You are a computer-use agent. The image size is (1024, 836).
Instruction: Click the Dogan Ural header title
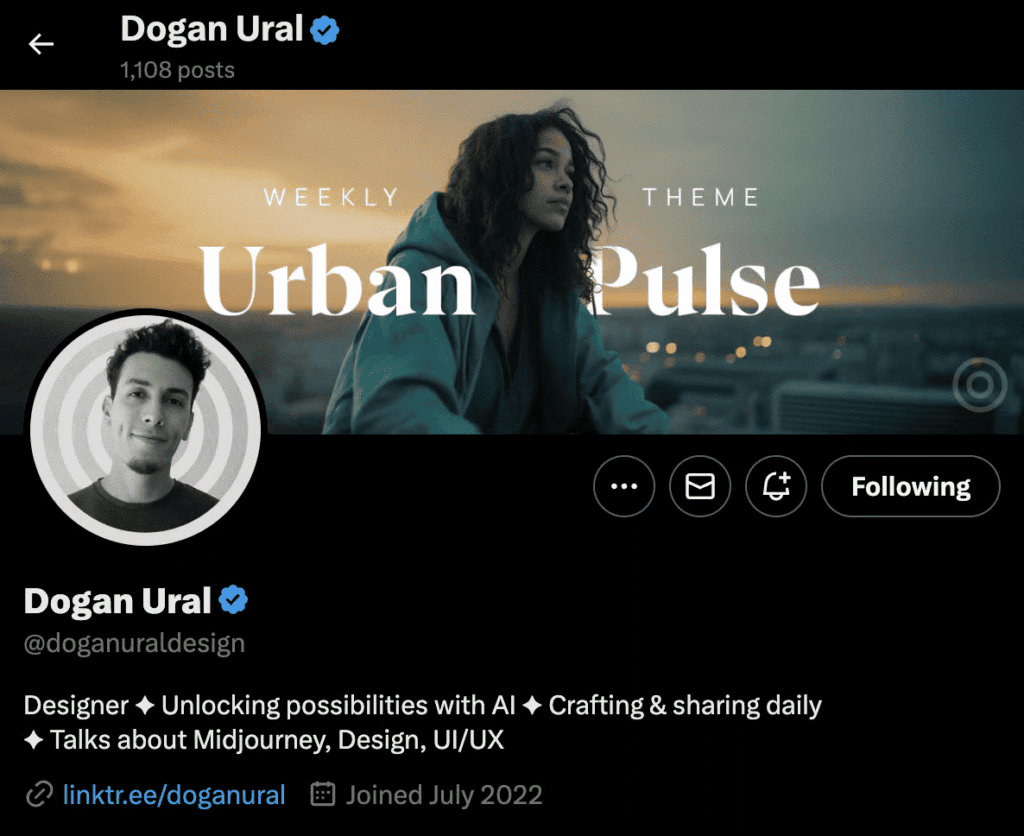coord(212,29)
